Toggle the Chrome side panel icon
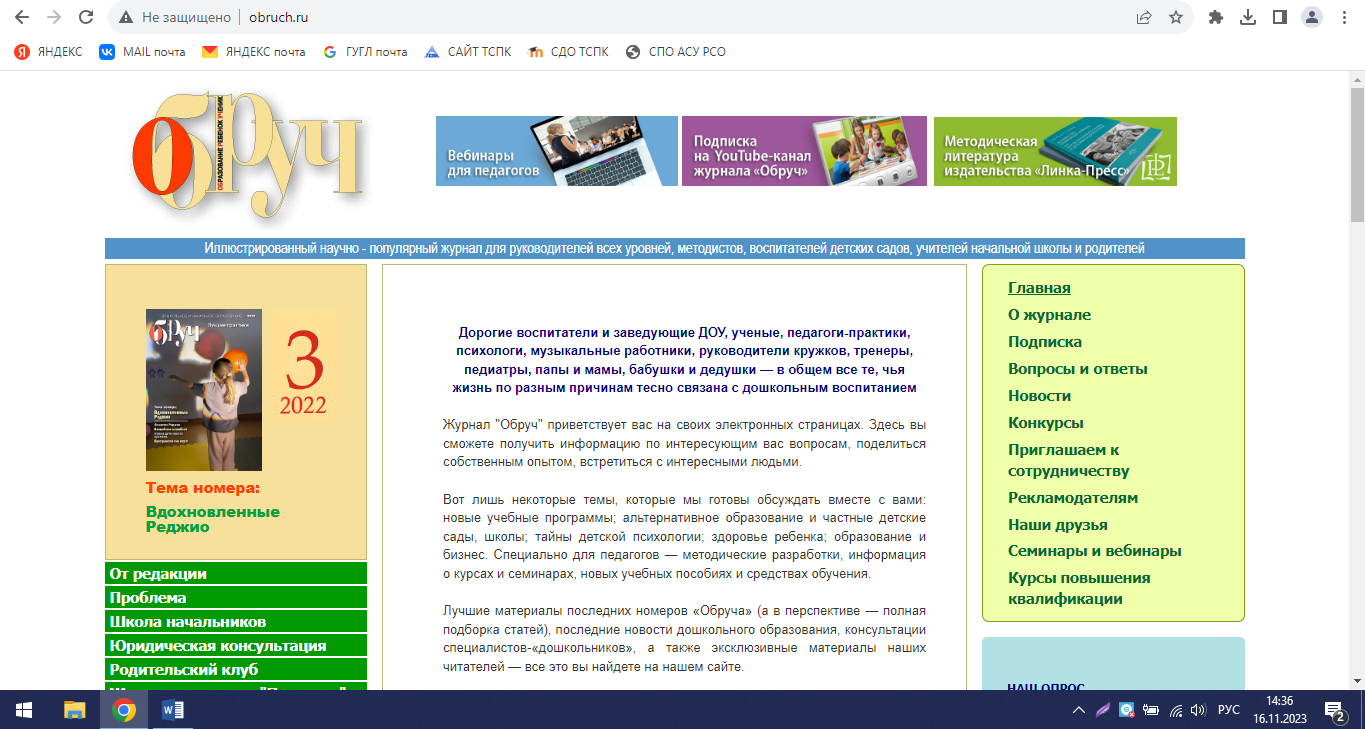1365x729 pixels. [x=1279, y=17]
